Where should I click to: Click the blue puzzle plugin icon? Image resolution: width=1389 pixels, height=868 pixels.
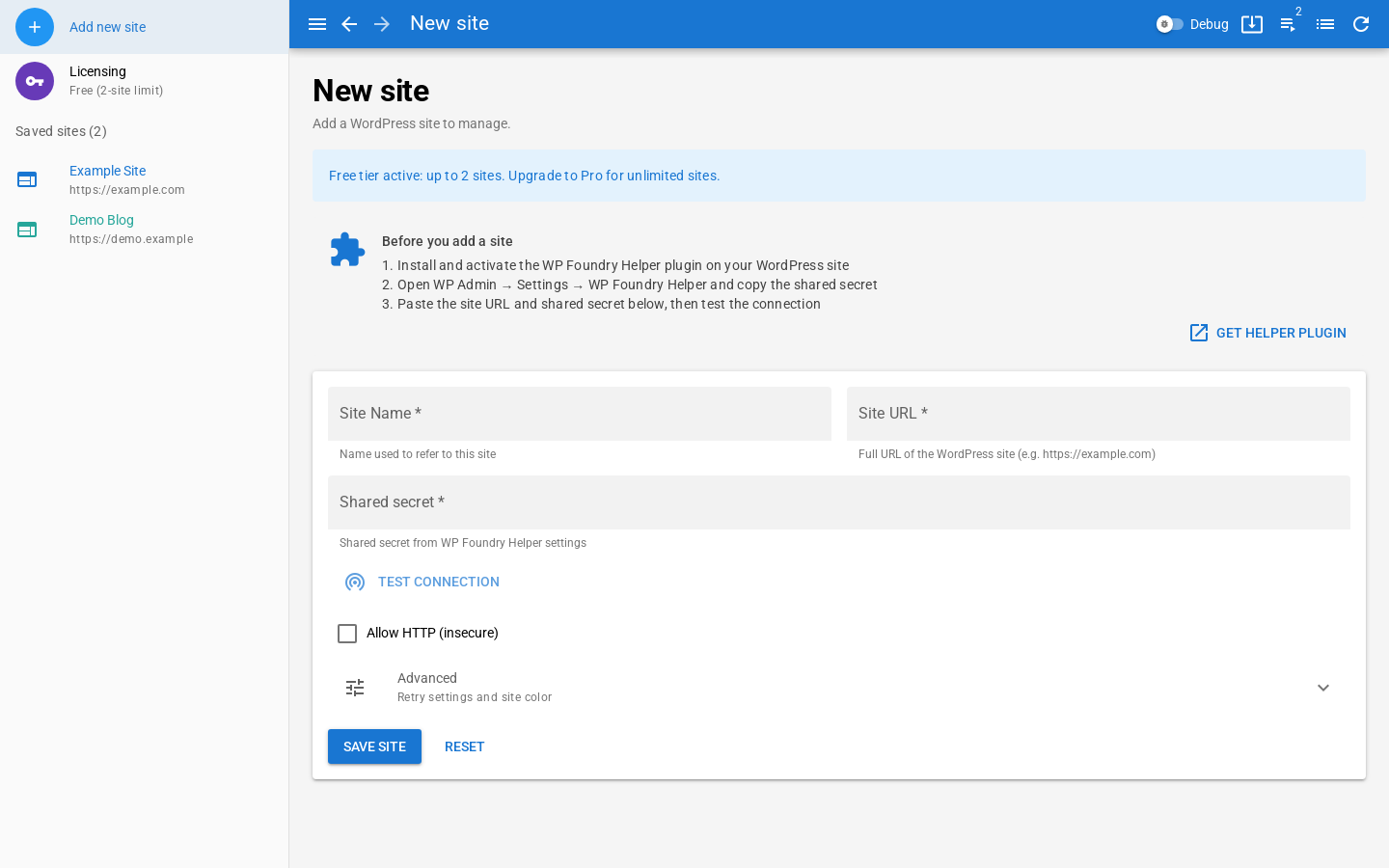pos(347,250)
